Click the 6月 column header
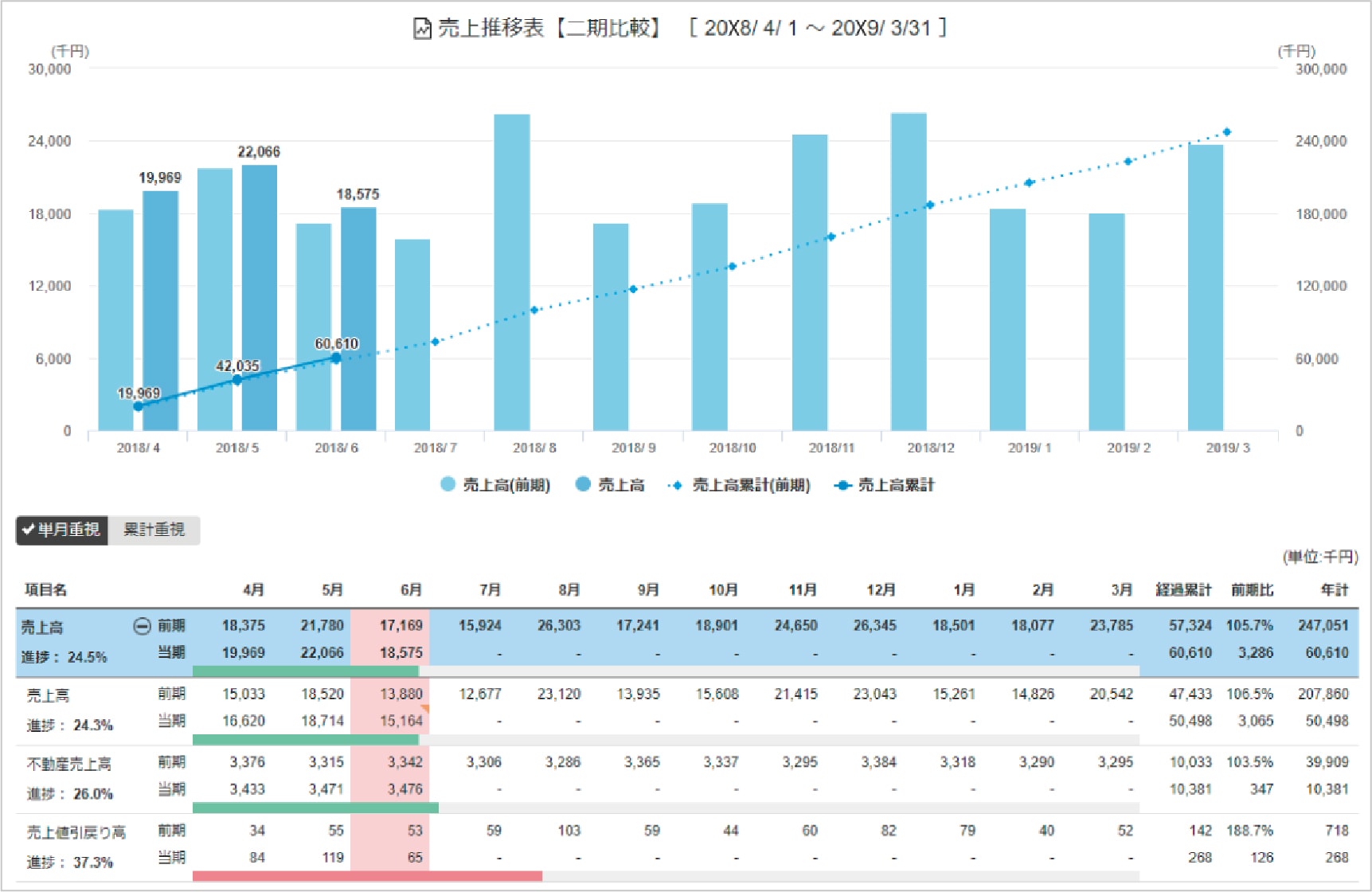 click(411, 590)
